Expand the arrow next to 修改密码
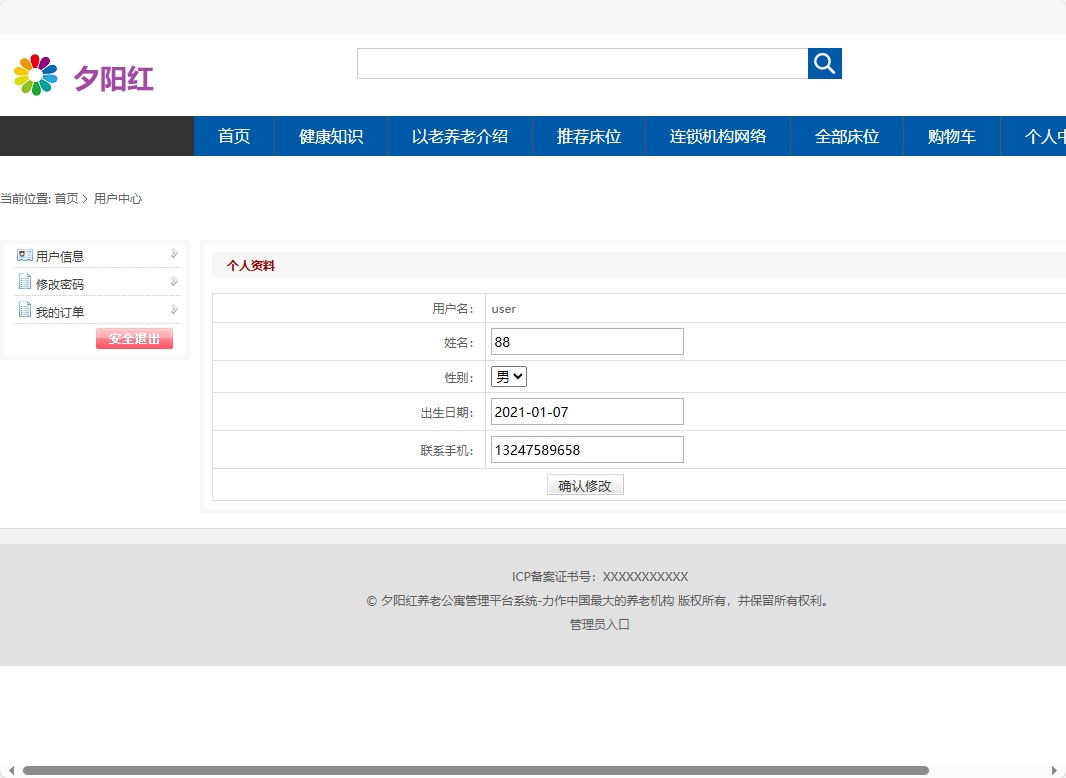Viewport: 1066px width, 778px height. [x=173, y=281]
